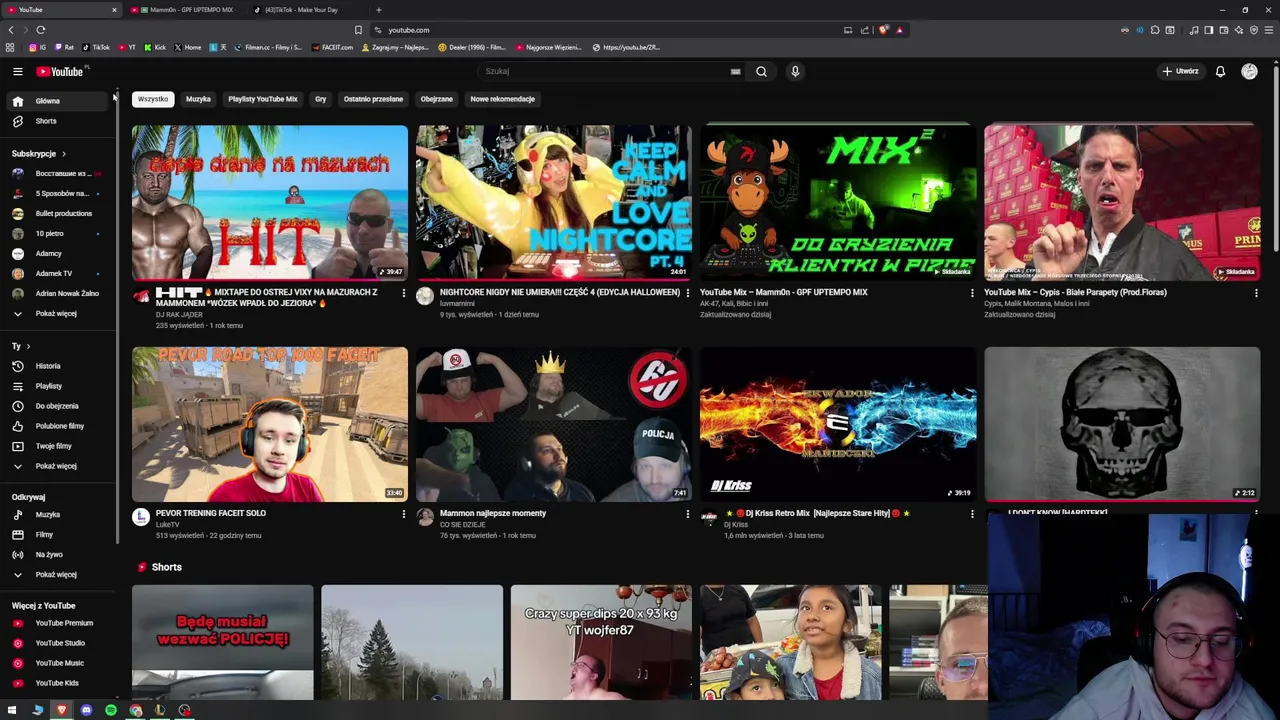Open a new browser tab

point(378,10)
